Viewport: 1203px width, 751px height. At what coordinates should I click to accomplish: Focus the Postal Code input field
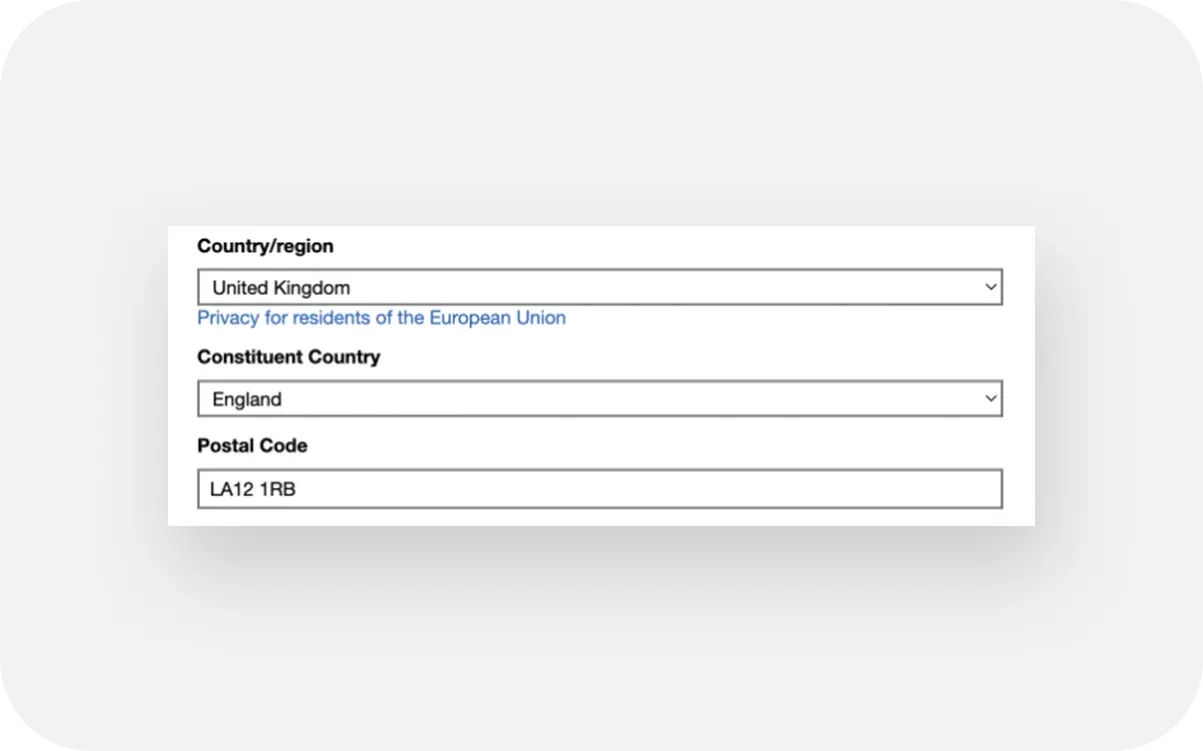pos(600,489)
